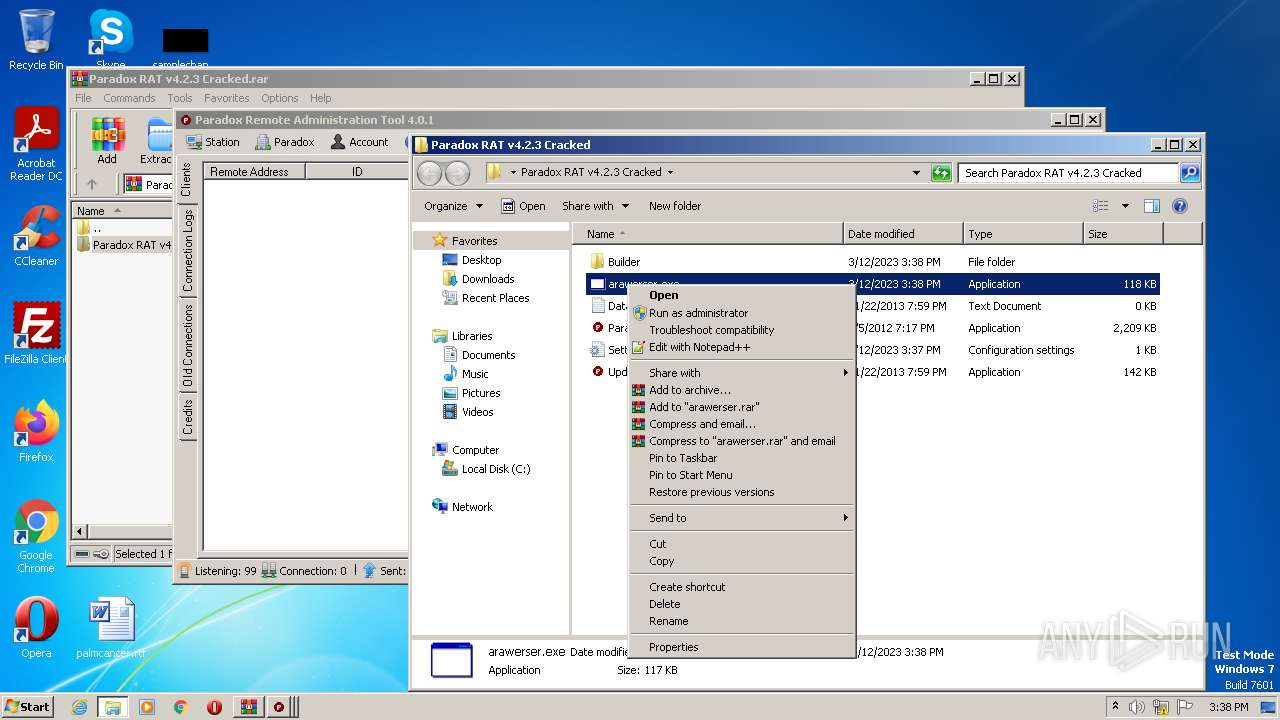Choose Run as administrator
This screenshot has height=720, width=1280.
click(741, 313)
